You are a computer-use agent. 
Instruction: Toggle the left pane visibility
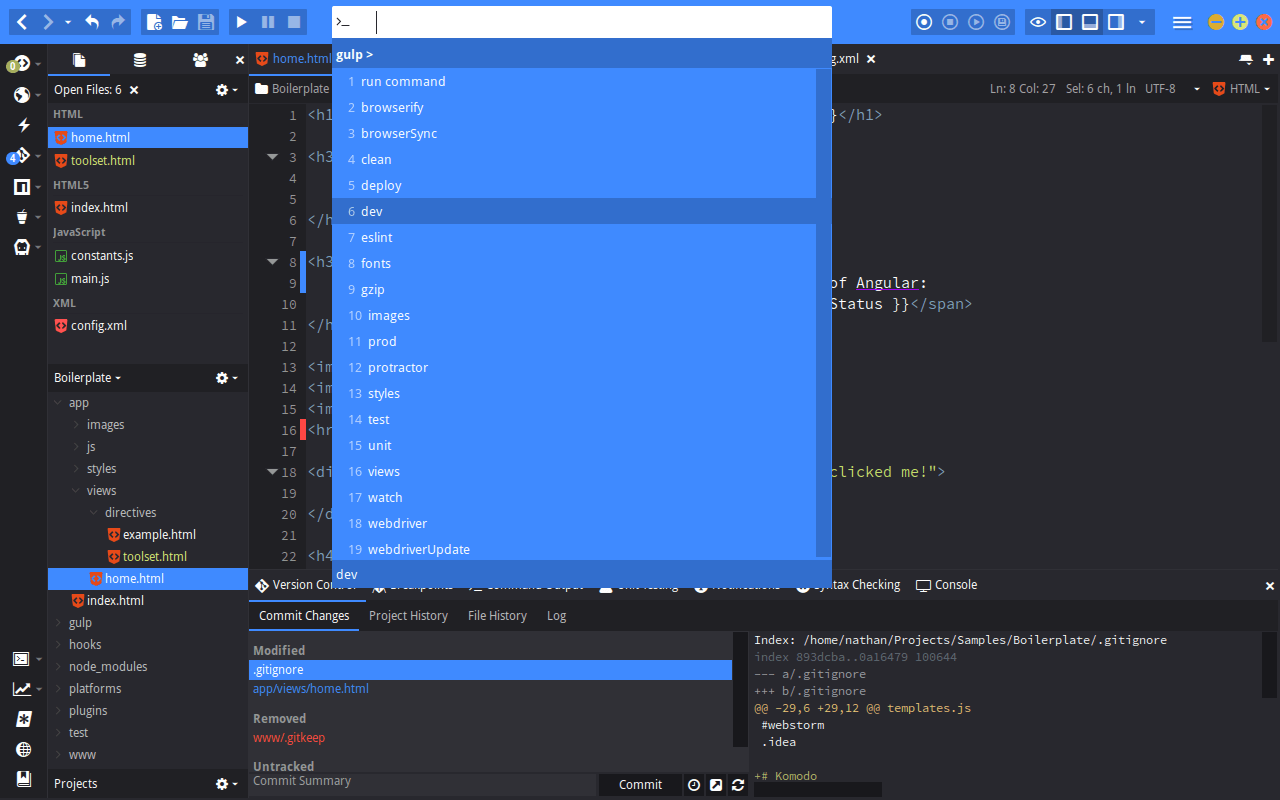tap(1064, 21)
